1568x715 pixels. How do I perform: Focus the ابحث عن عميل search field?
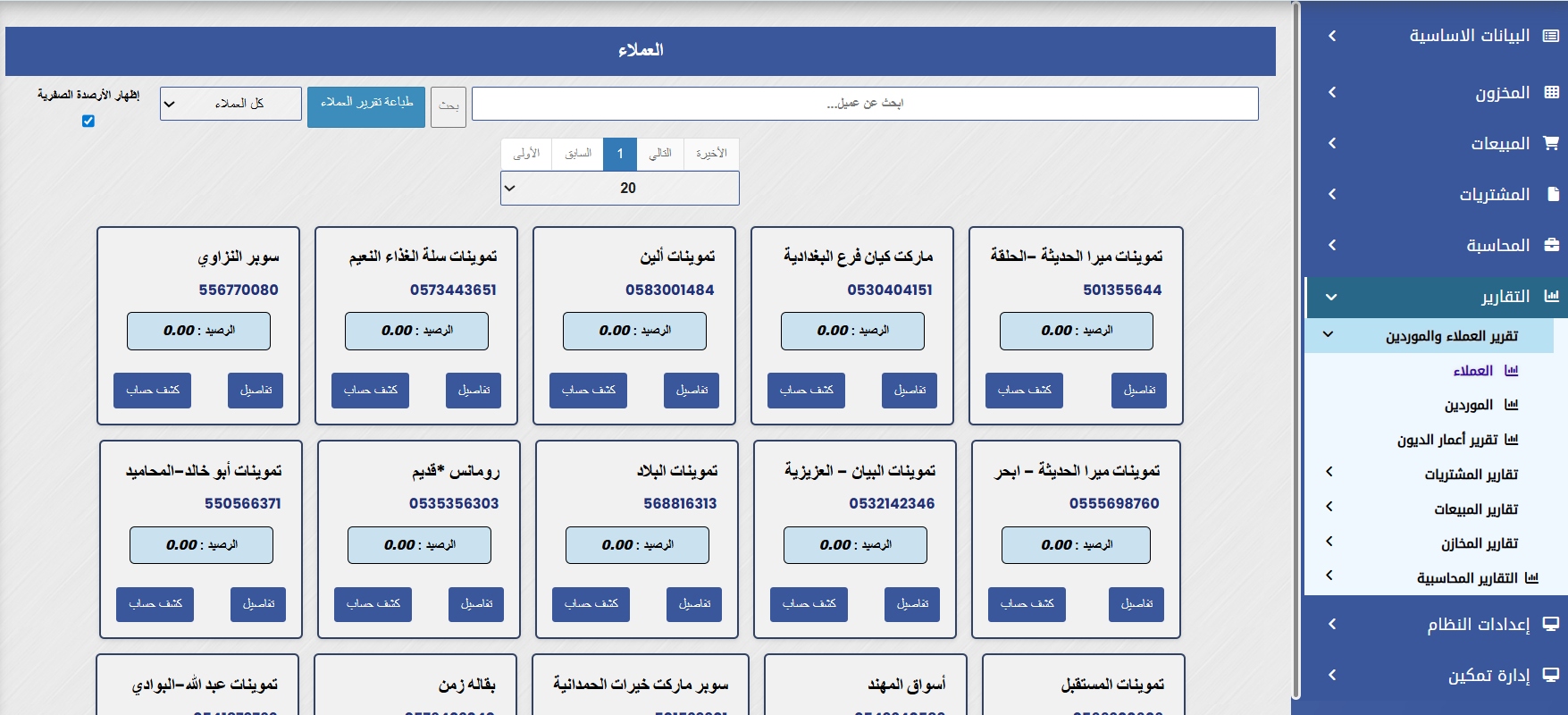click(x=865, y=104)
